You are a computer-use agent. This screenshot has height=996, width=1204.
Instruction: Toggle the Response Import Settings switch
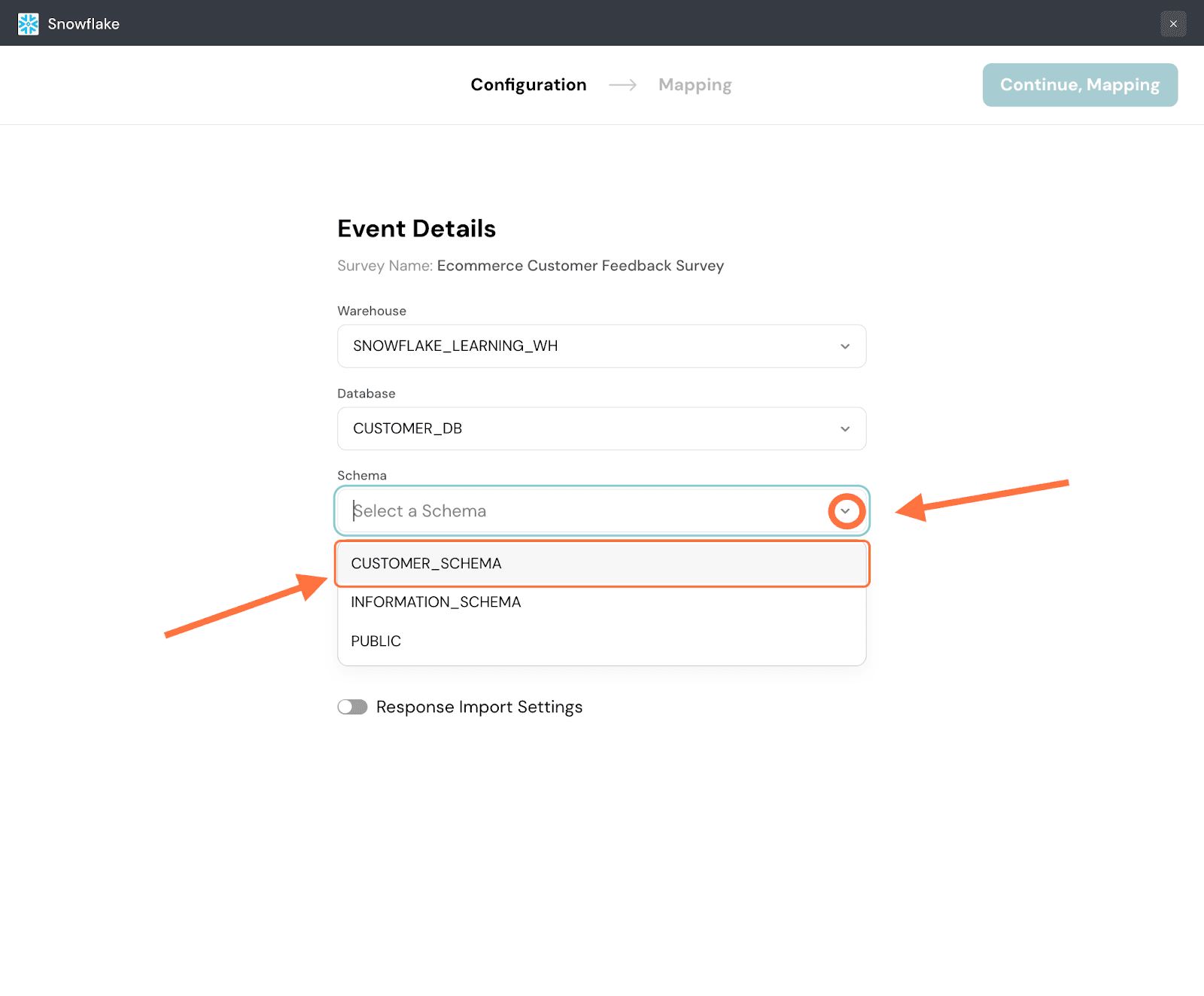coord(352,707)
